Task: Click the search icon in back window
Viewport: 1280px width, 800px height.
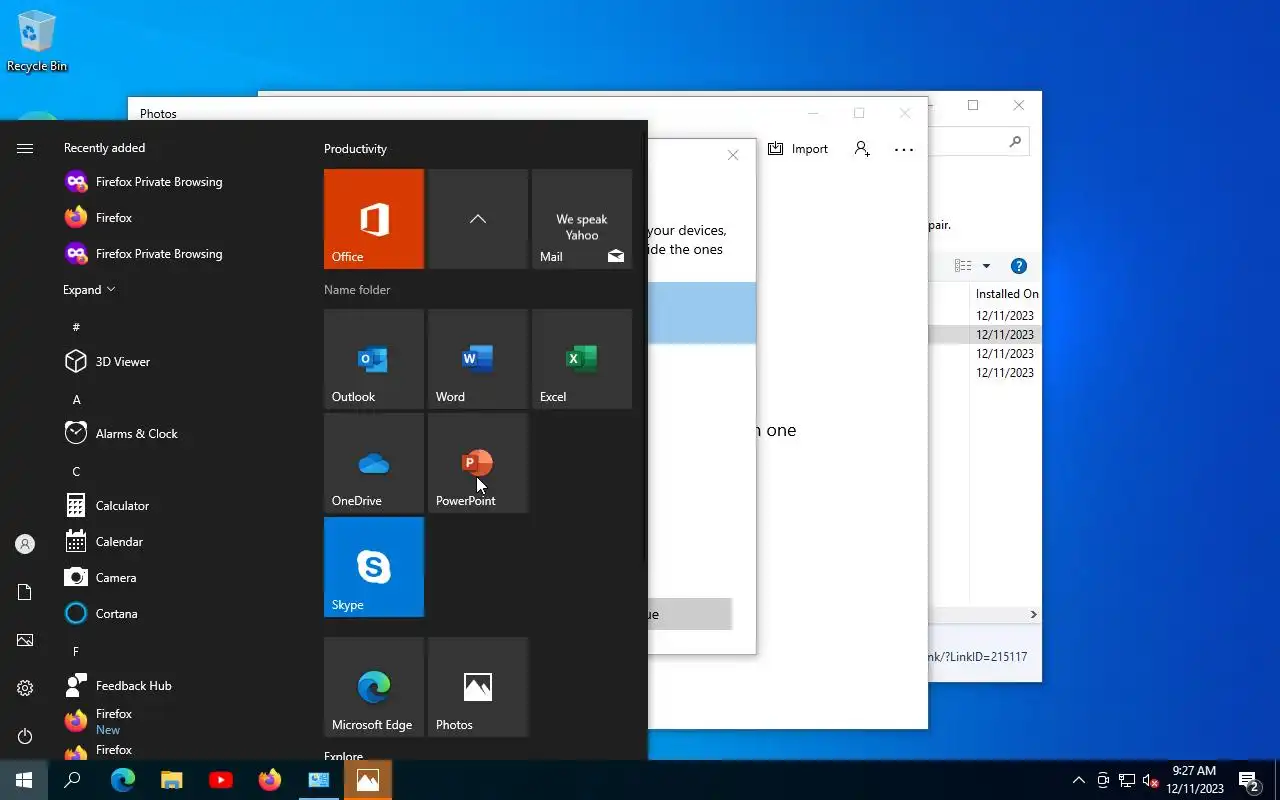Action: click(x=1015, y=142)
